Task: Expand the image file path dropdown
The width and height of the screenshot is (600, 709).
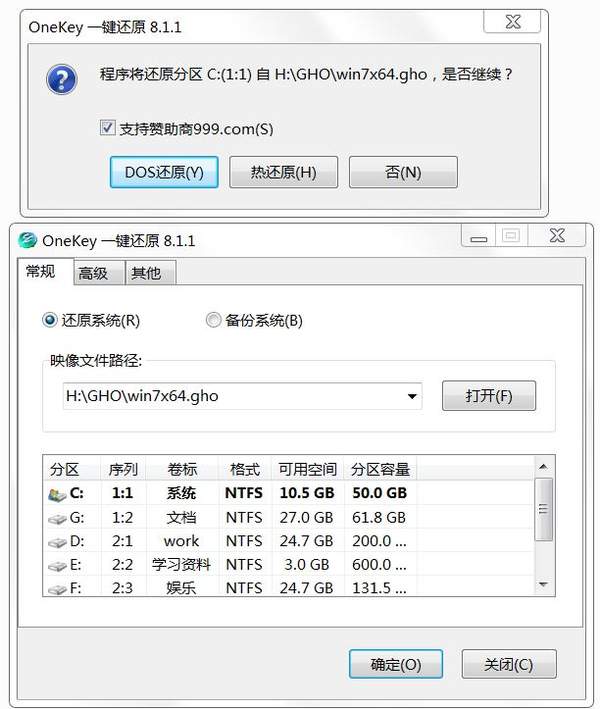Action: (412, 397)
